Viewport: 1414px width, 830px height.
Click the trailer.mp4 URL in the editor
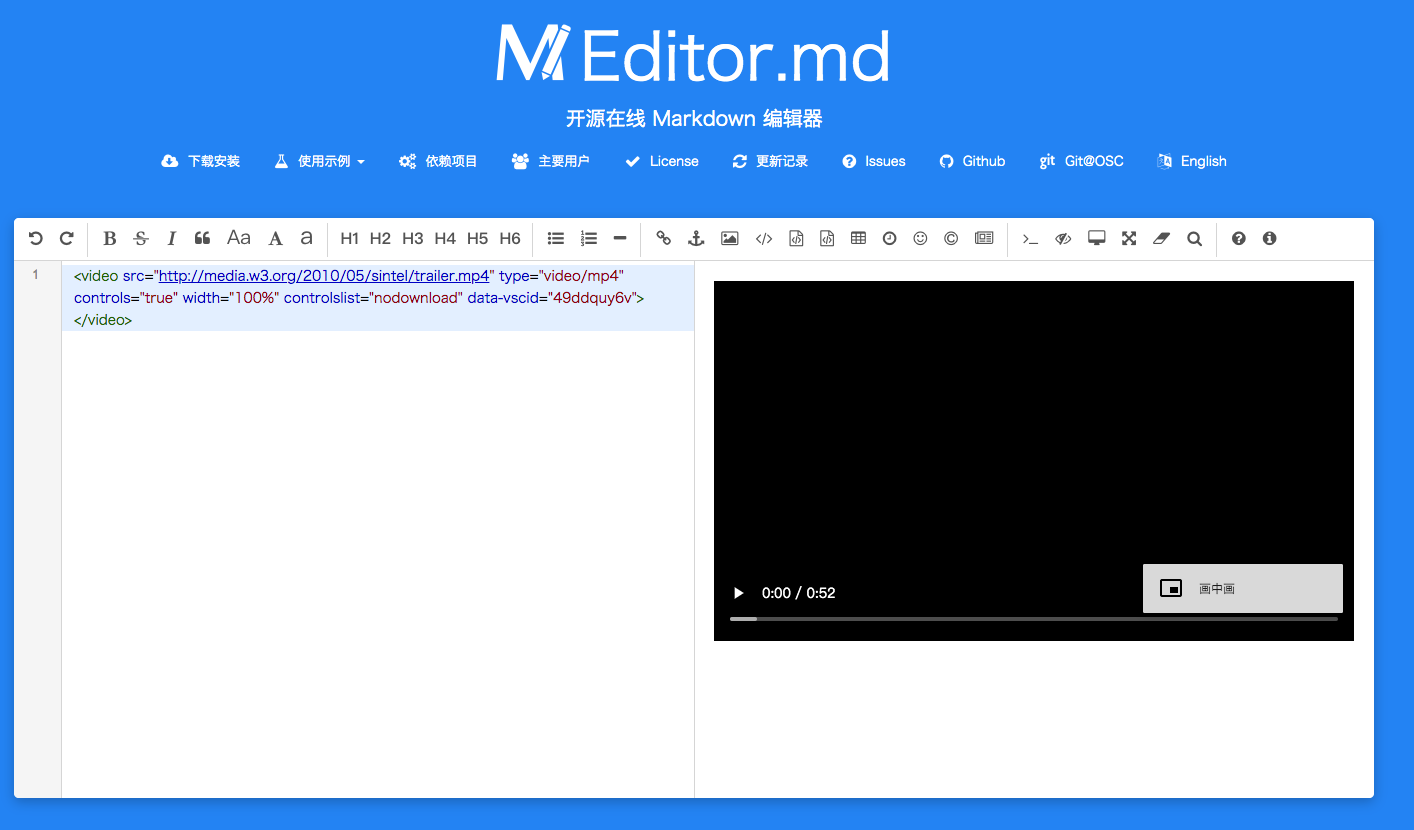[323, 275]
